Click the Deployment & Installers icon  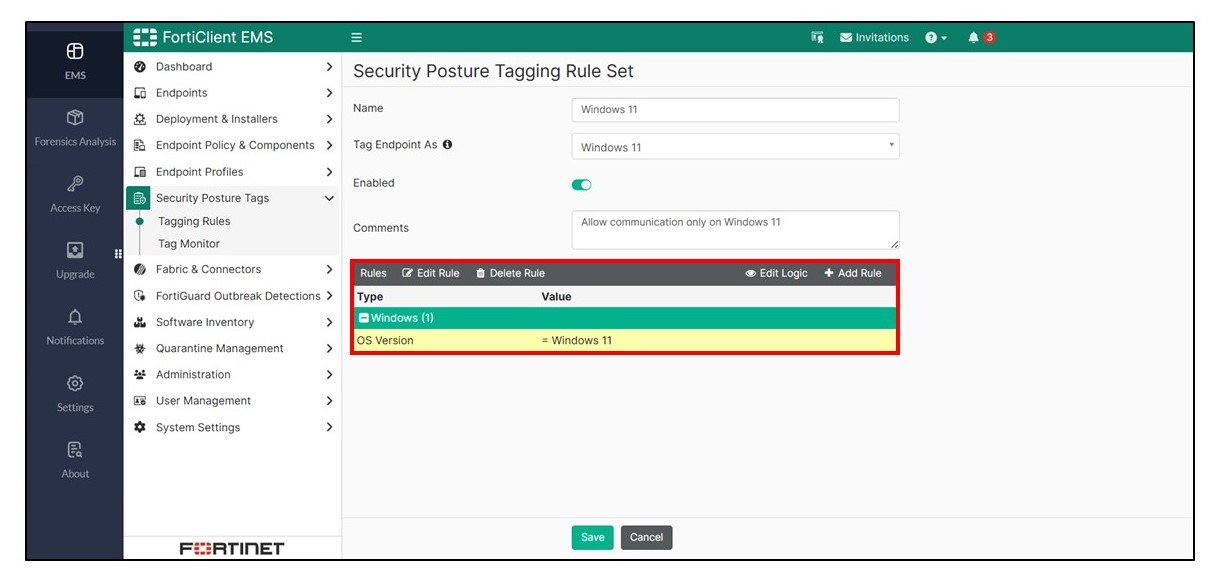(x=140, y=119)
